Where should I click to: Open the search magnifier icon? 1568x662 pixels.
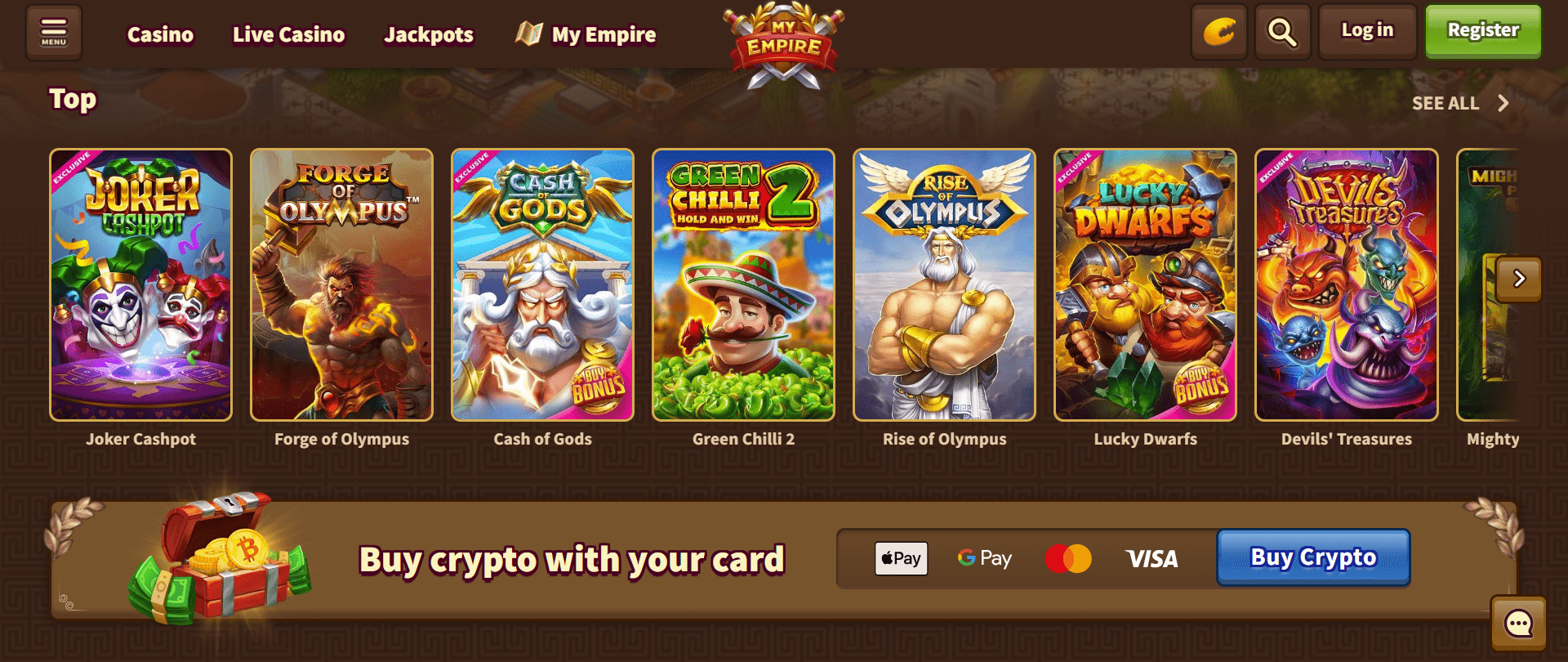(1282, 33)
